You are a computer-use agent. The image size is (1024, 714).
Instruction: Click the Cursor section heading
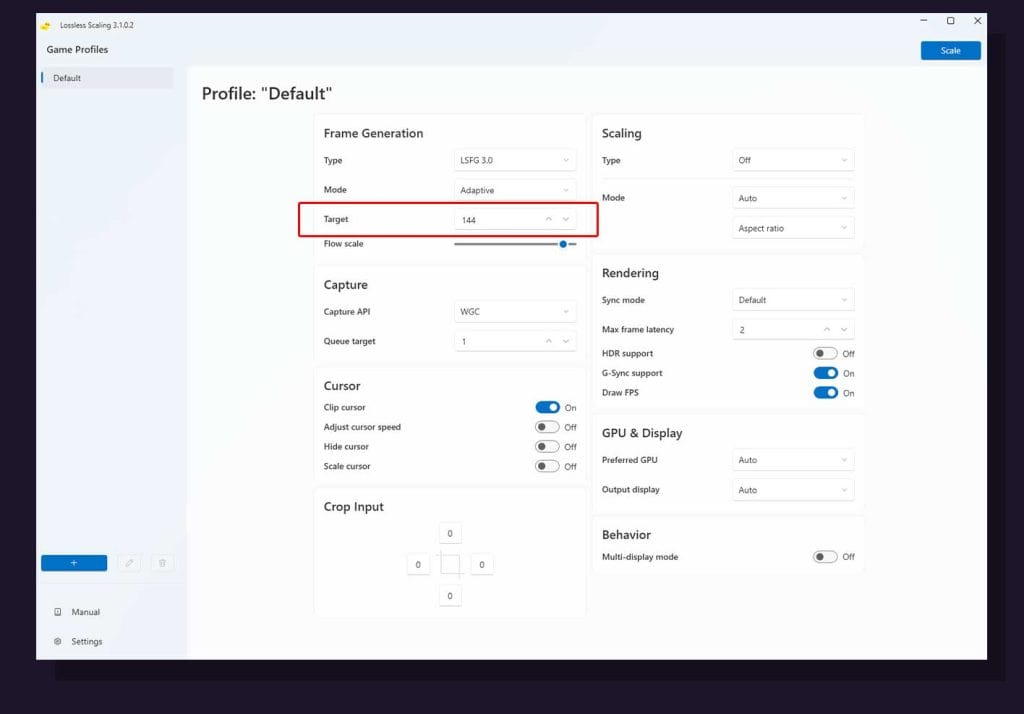(x=342, y=386)
